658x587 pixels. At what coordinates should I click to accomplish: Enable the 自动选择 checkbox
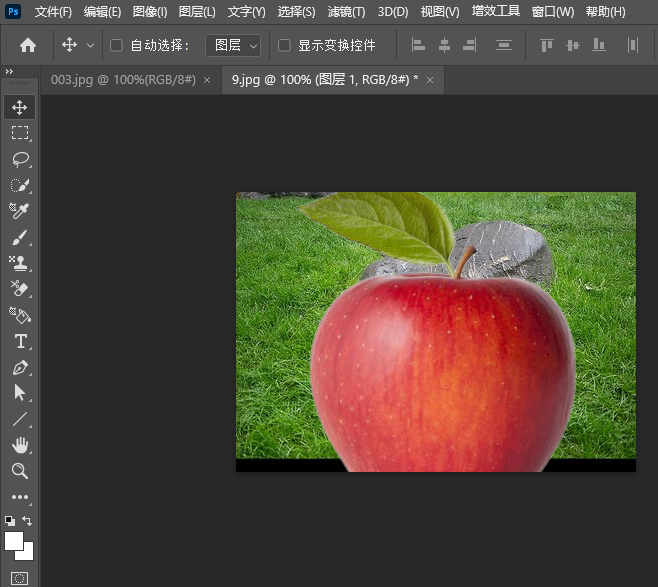116,45
